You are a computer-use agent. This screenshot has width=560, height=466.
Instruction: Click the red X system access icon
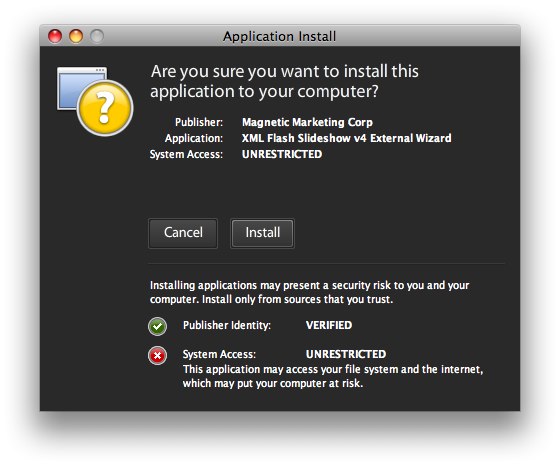158,356
